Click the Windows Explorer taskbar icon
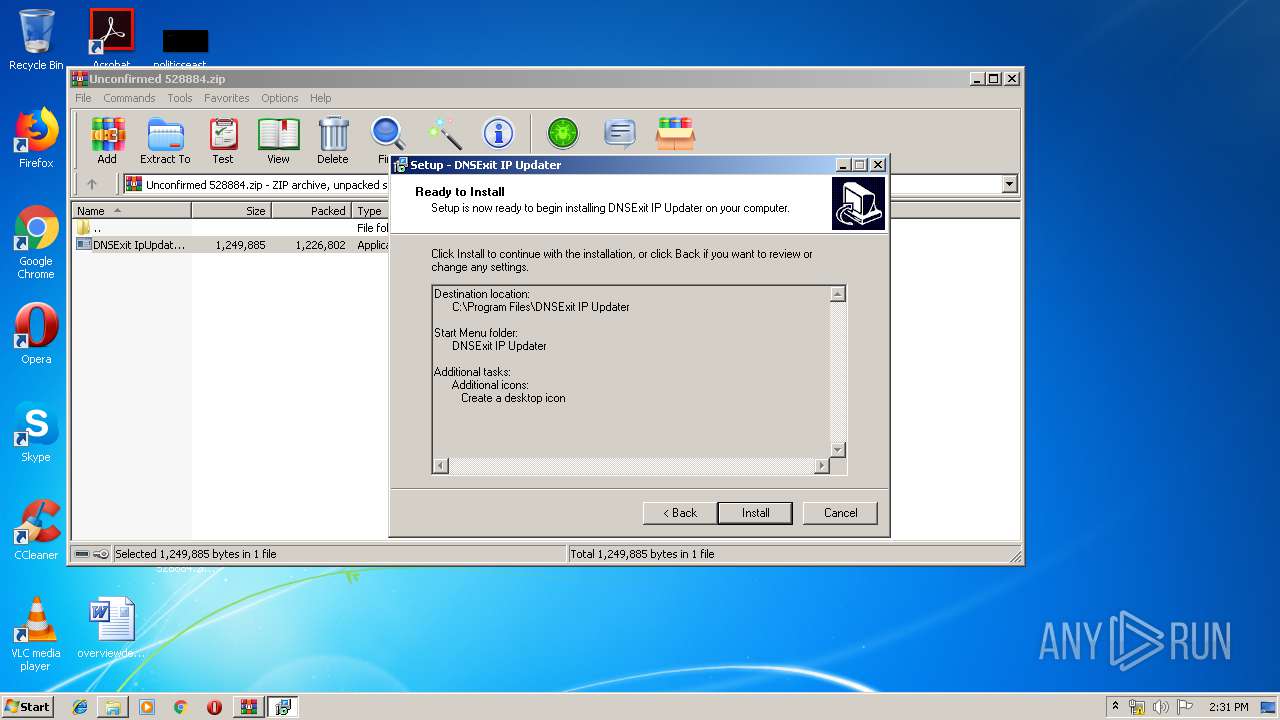This screenshot has width=1280, height=720. tap(113, 707)
